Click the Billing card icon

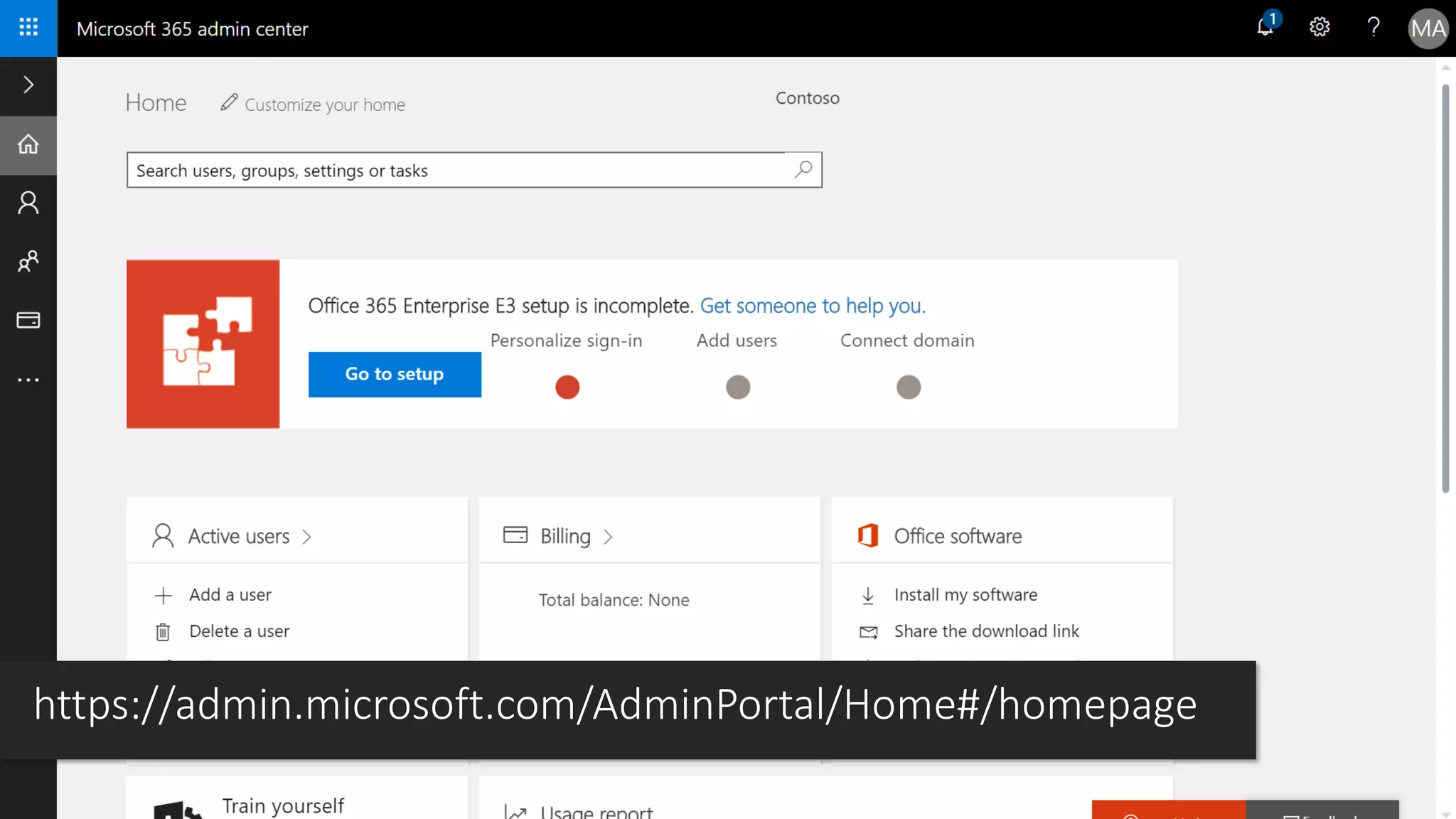point(515,535)
